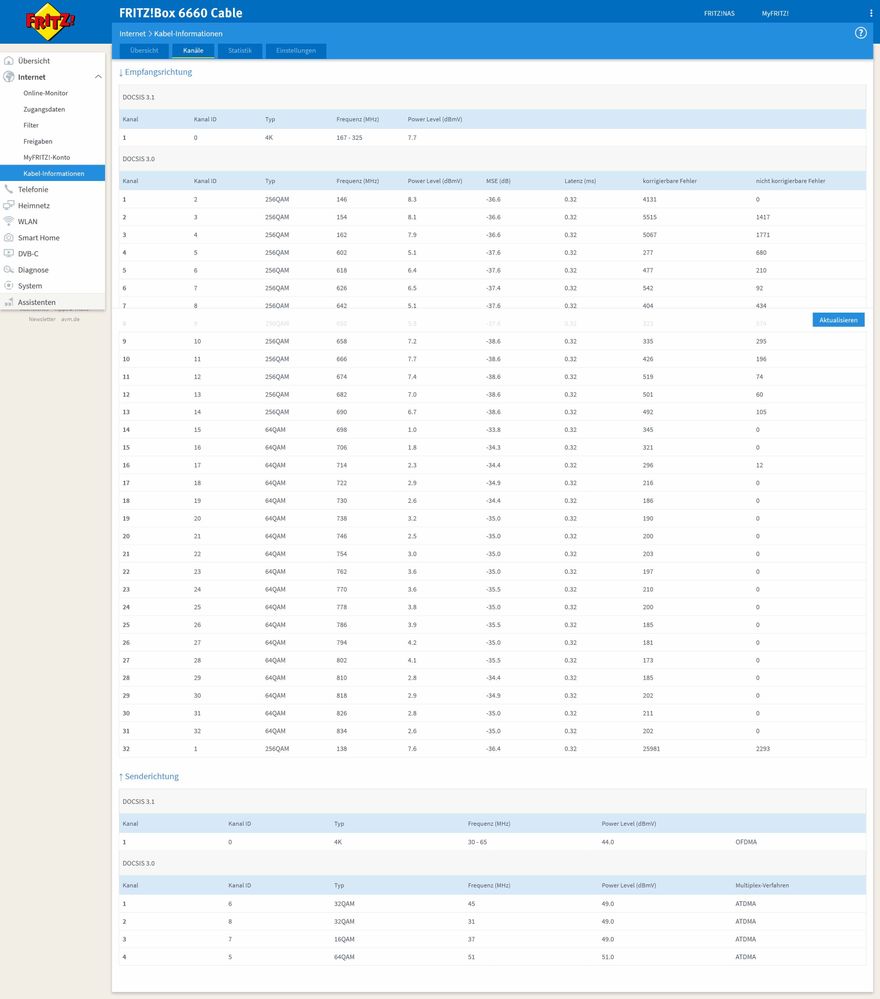
Task: Click the Diagnose icon in sidebar
Action: click(9, 270)
